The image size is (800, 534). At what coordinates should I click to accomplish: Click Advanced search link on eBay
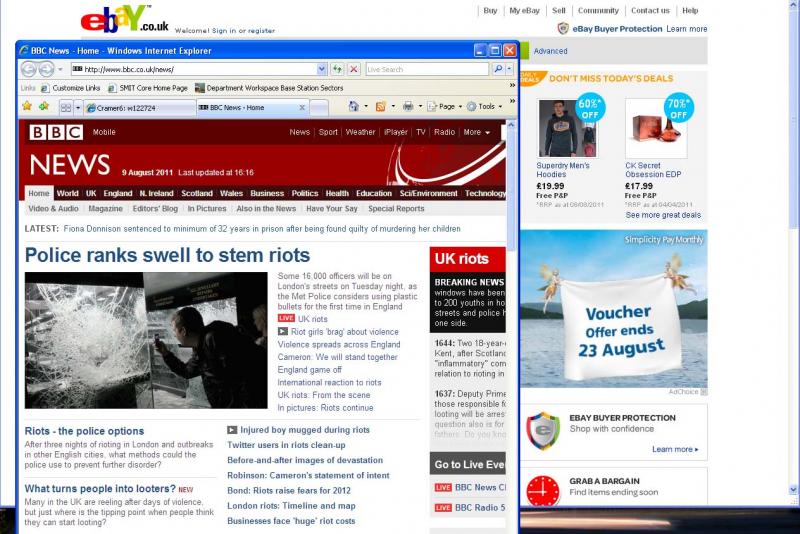550,51
